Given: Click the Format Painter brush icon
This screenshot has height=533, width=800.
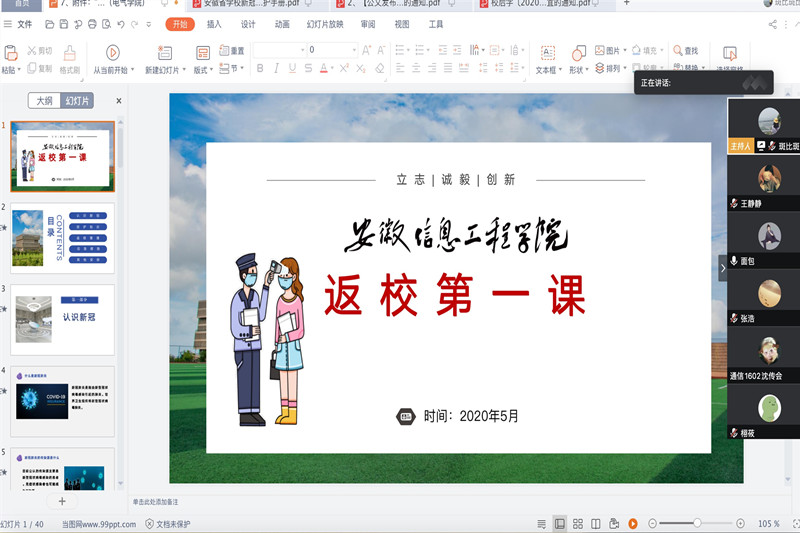Looking at the screenshot, I should tap(70, 52).
